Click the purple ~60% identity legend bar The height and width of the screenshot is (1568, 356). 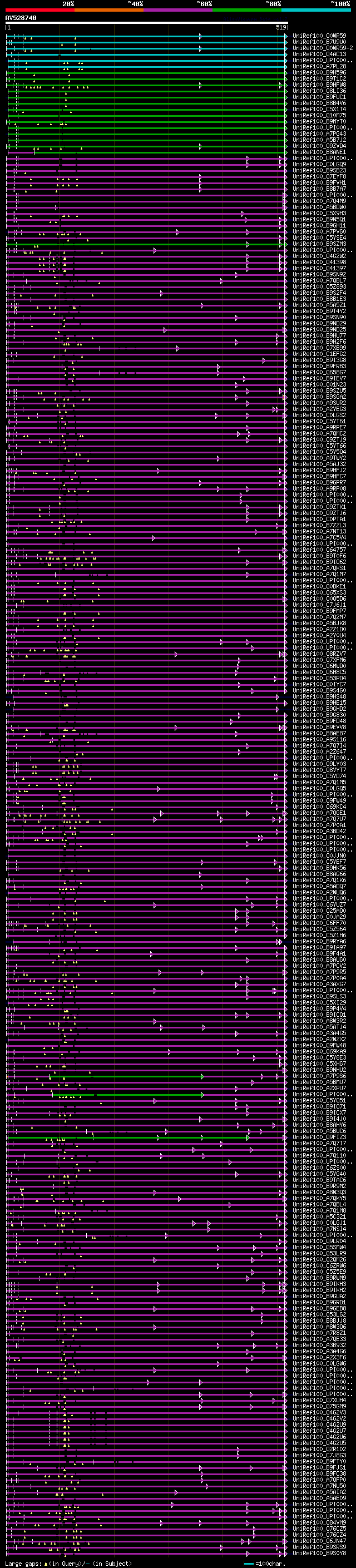click(x=177, y=10)
